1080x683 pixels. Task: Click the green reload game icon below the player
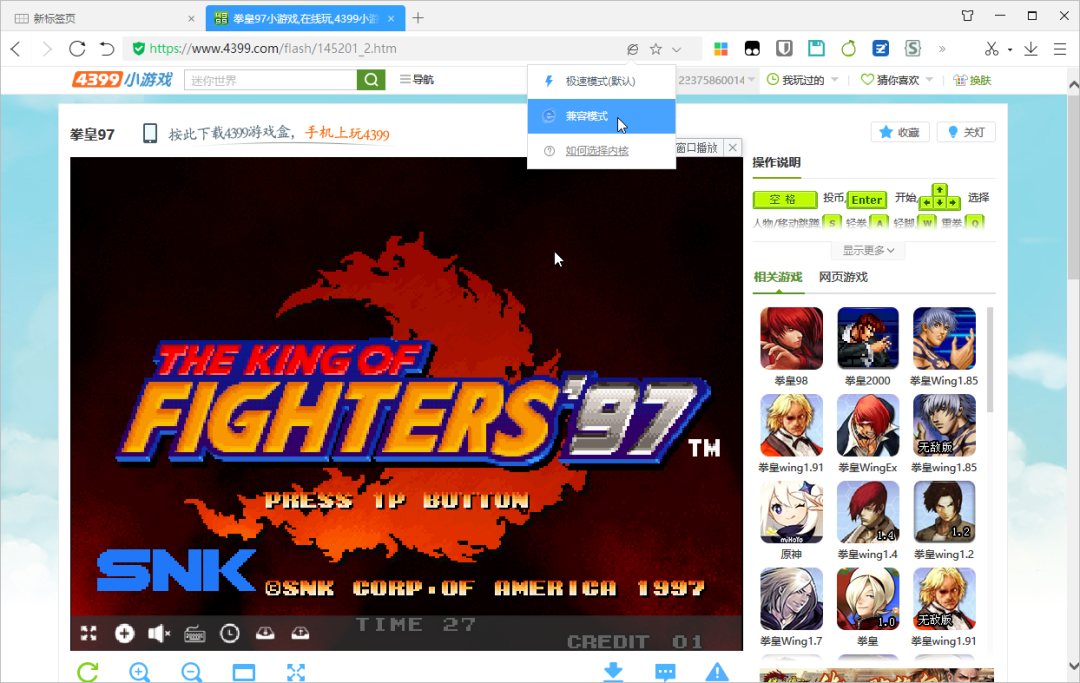[x=88, y=671]
